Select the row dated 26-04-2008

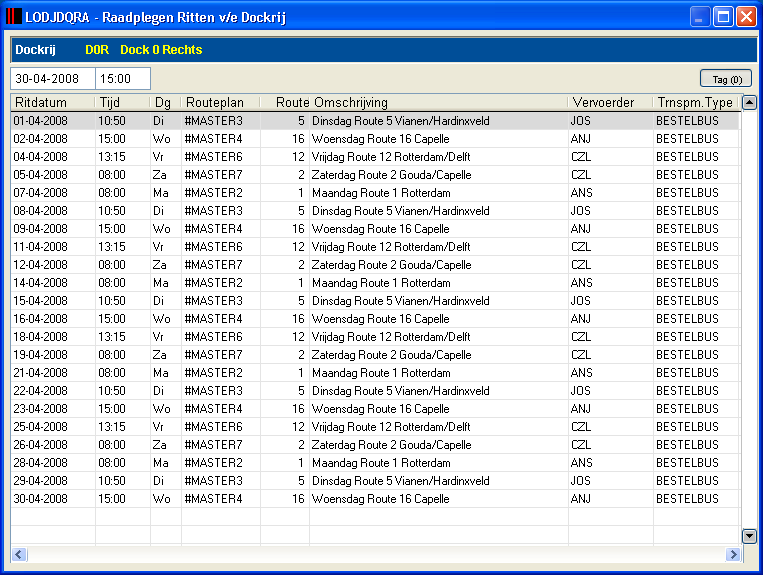click(x=375, y=445)
